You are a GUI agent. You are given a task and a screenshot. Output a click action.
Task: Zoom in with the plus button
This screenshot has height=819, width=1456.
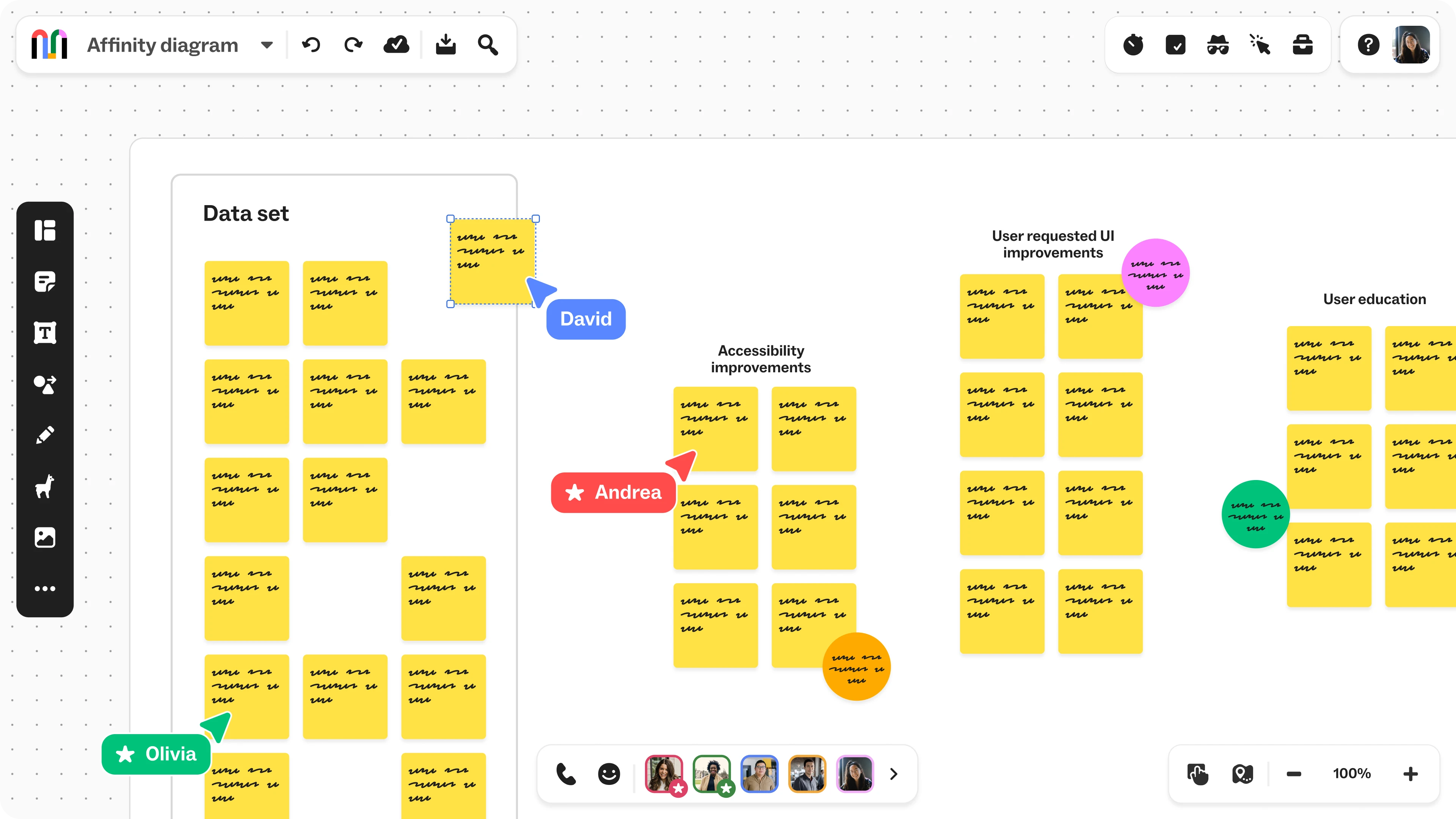[1410, 774]
